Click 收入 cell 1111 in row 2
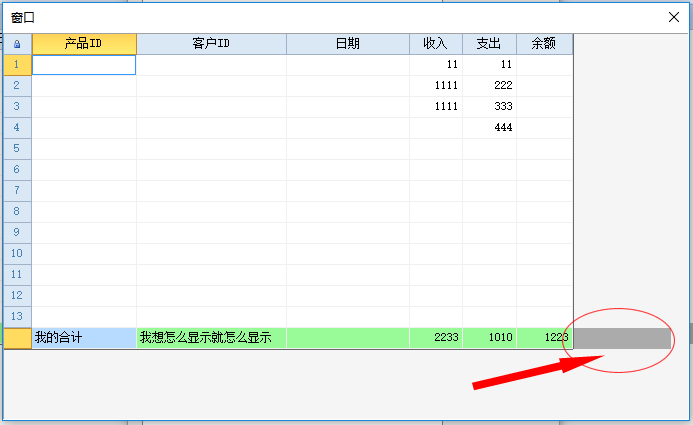The width and height of the screenshot is (693, 425). [436, 86]
